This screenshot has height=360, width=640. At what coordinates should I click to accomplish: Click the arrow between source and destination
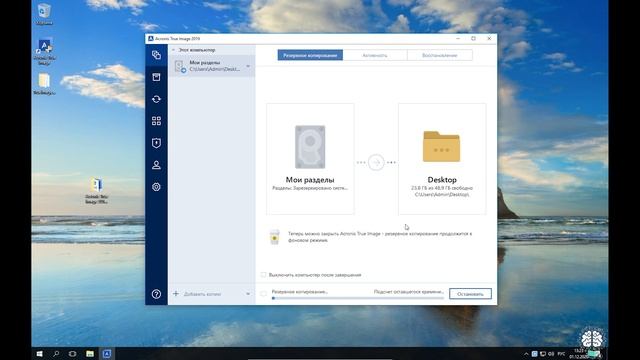click(376, 162)
